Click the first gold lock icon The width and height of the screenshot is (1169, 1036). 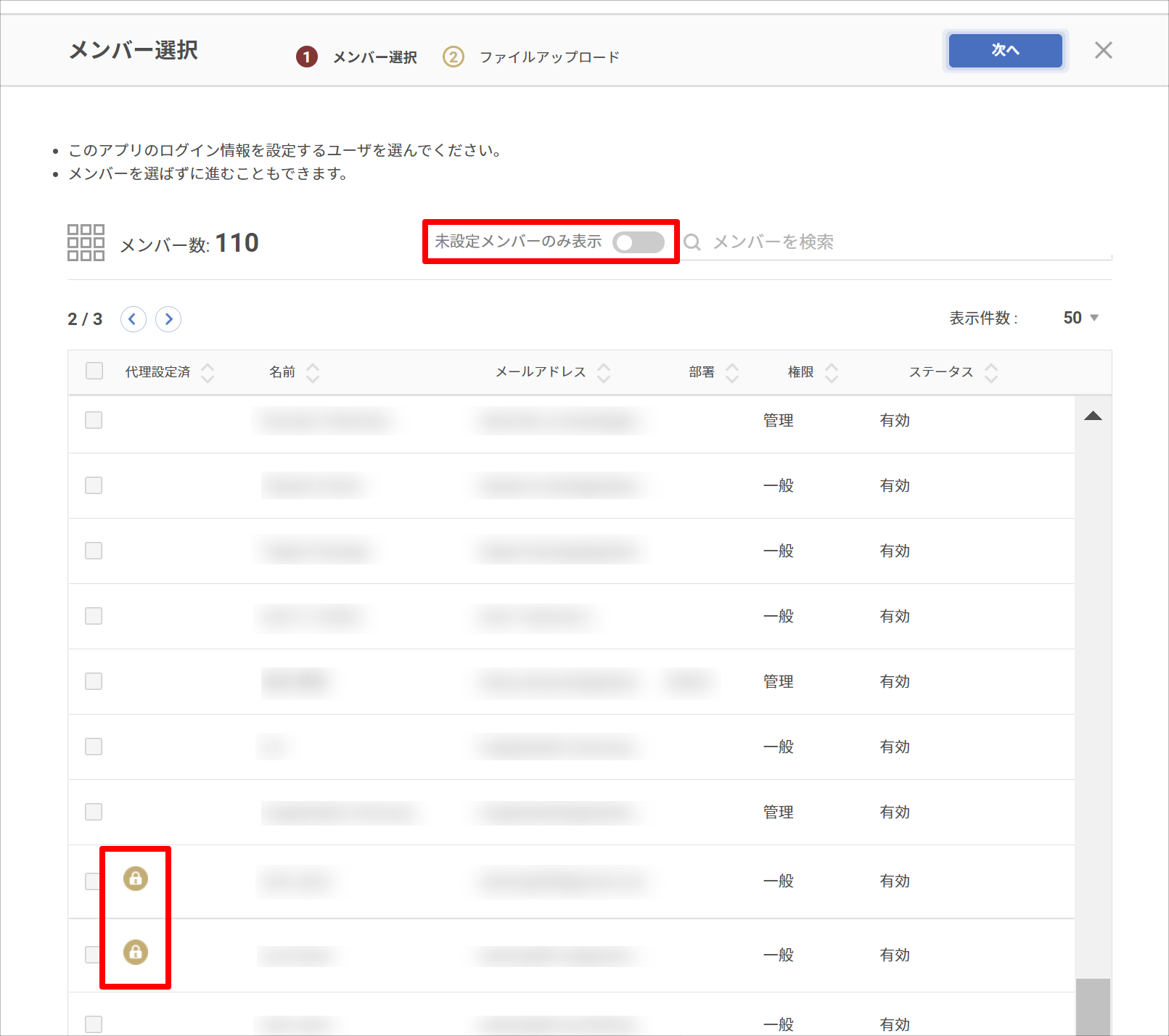[x=136, y=879]
